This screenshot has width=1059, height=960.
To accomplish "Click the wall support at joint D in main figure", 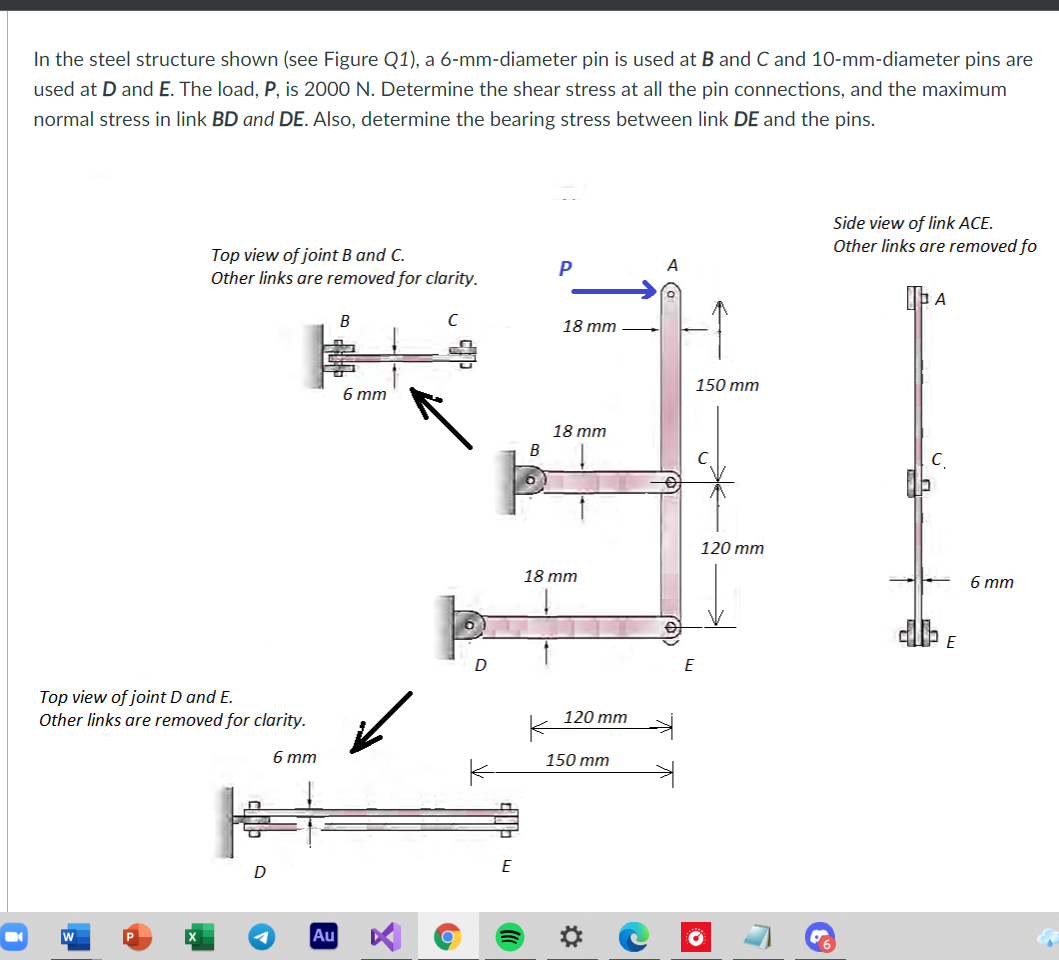I will [x=444, y=628].
